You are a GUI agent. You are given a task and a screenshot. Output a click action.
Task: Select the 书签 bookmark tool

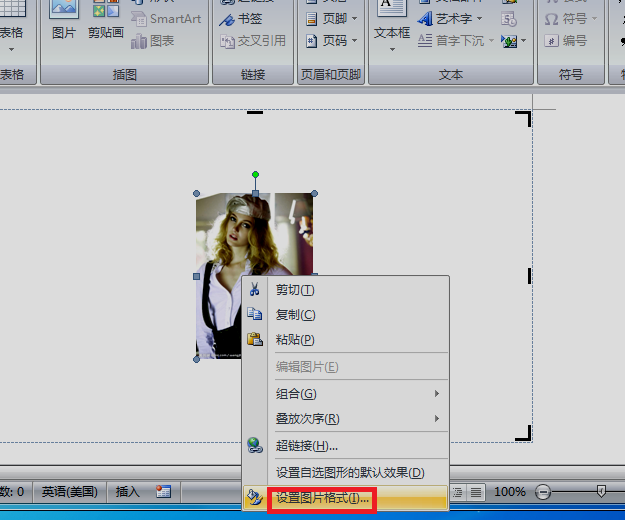pyautogui.click(x=241, y=19)
